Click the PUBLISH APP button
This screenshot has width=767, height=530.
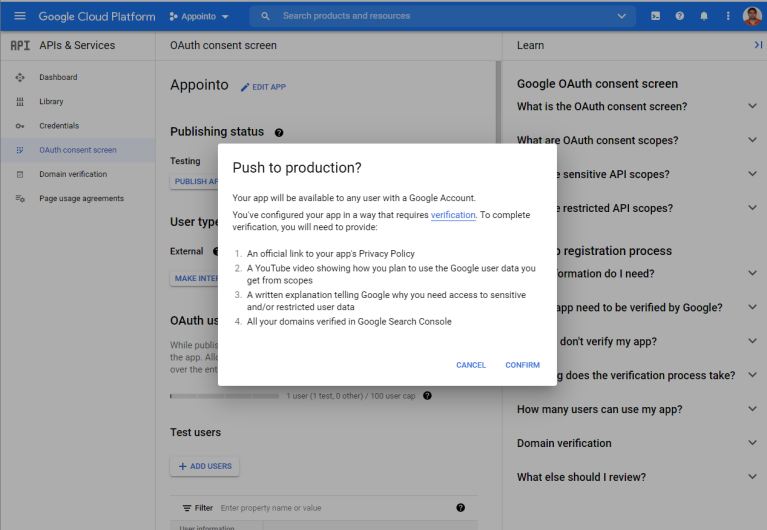point(194,182)
